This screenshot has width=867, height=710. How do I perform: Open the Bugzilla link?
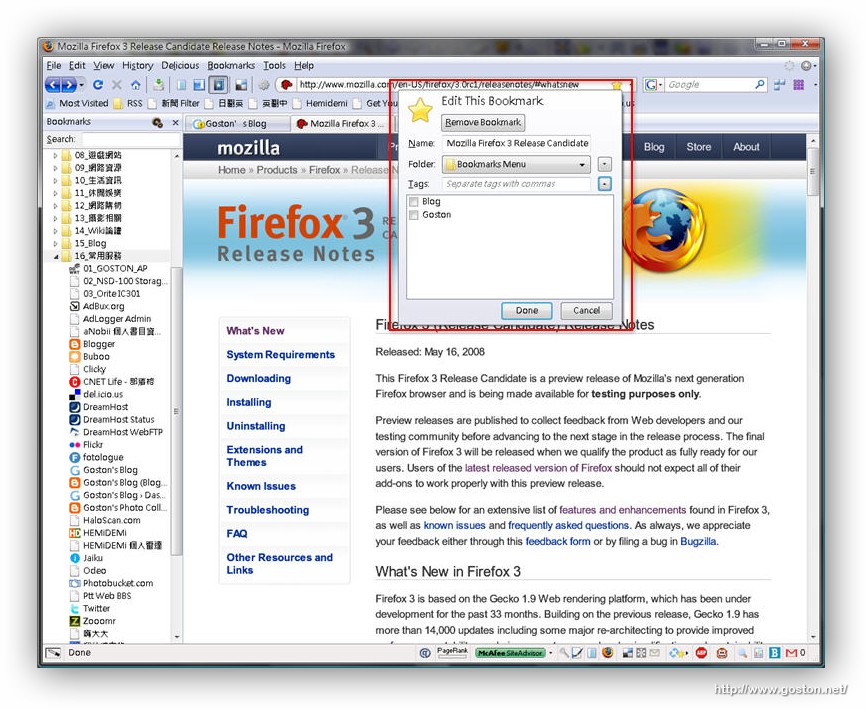pos(698,541)
